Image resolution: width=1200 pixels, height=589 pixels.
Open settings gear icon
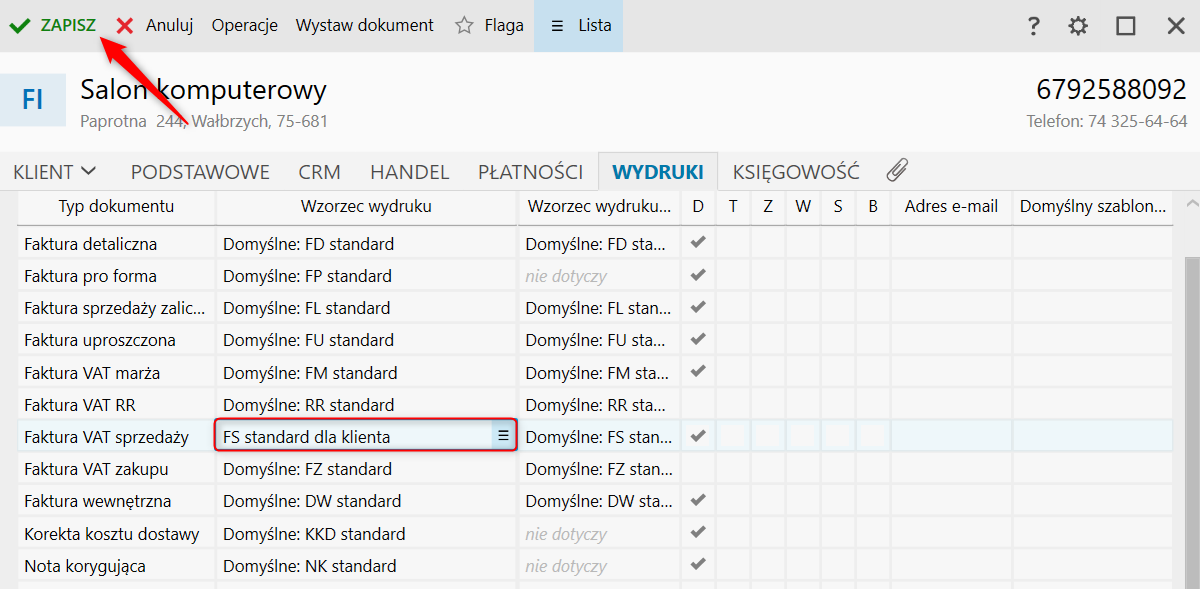coord(1078,26)
